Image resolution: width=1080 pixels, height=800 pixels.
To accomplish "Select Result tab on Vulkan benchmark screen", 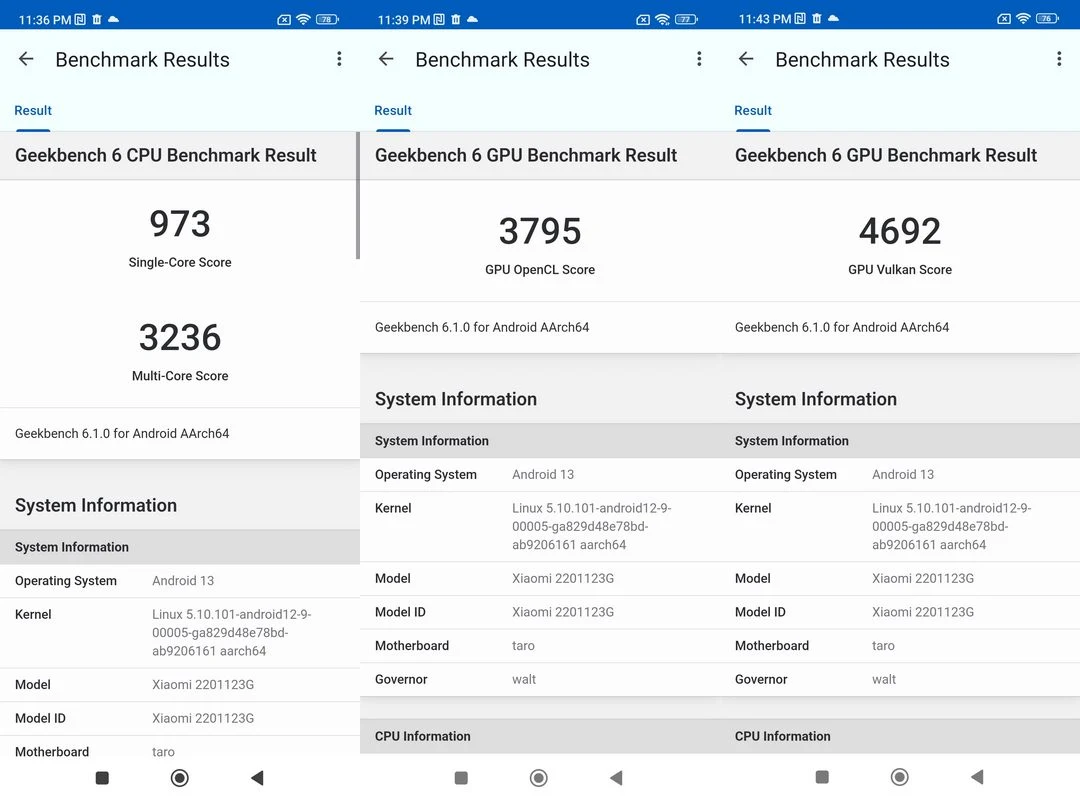I will tap(753, 111).
